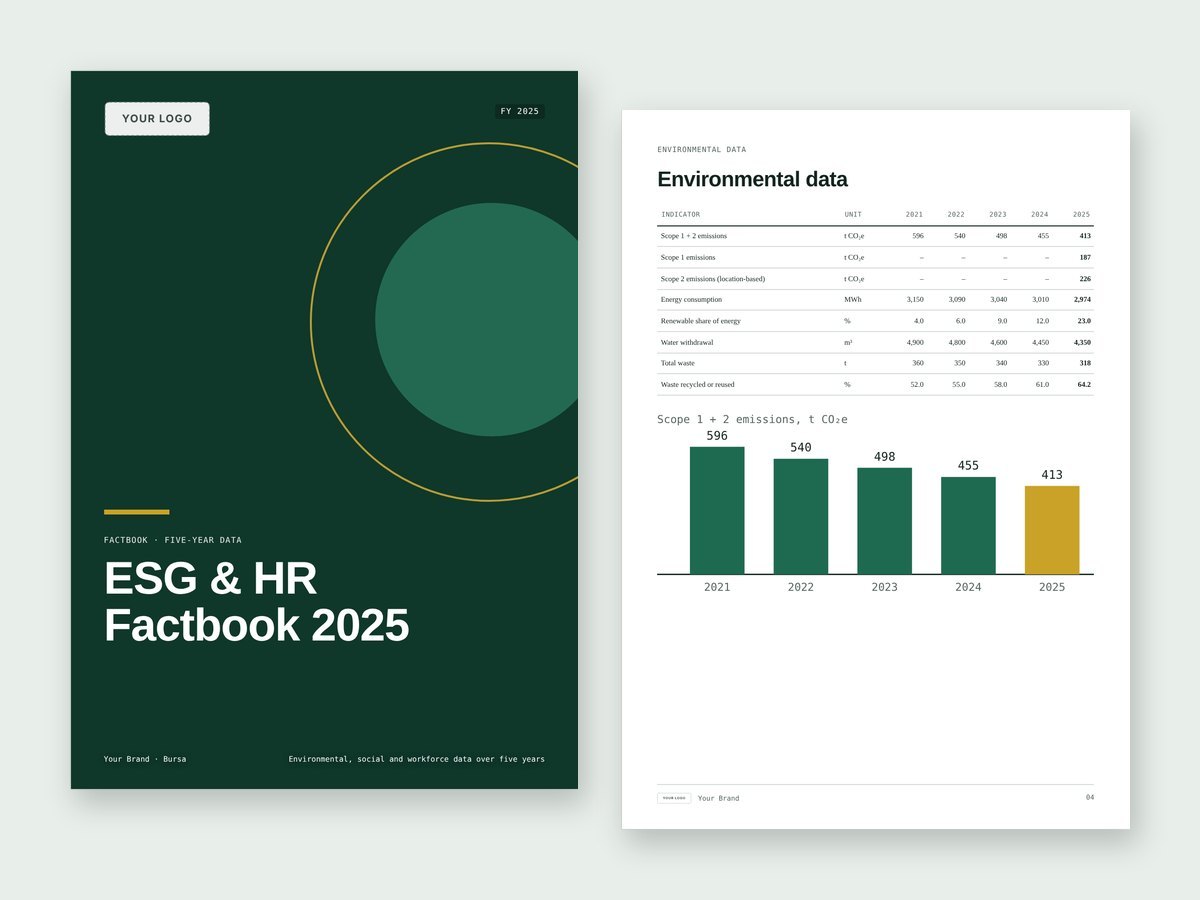Viewport: 1200px width, 900px height.
Task: Click the small YOUR LOGO box in page footer
Action: (x=674, y=798)
